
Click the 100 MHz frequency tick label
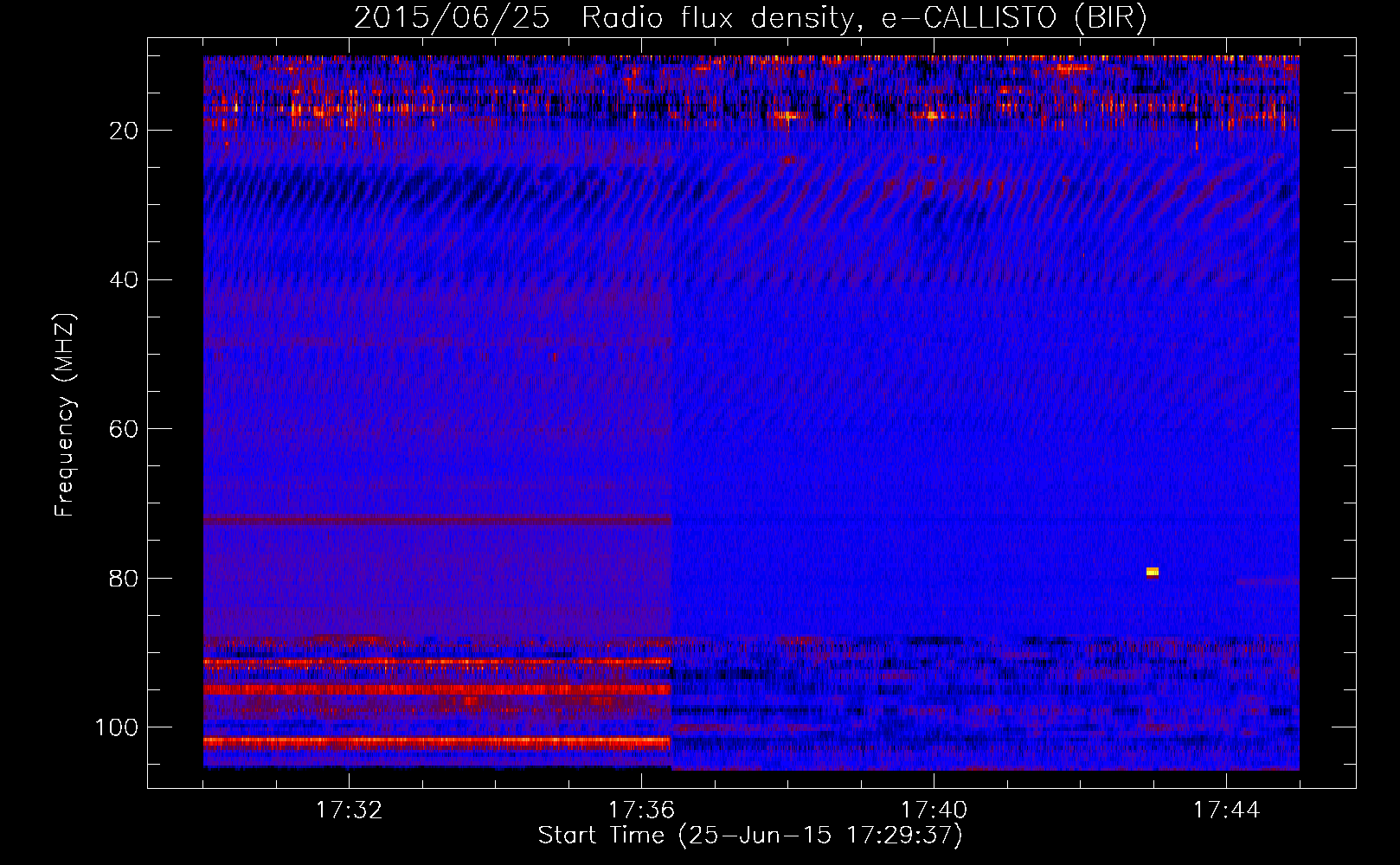pyautogui.click(x=117, y=727)
